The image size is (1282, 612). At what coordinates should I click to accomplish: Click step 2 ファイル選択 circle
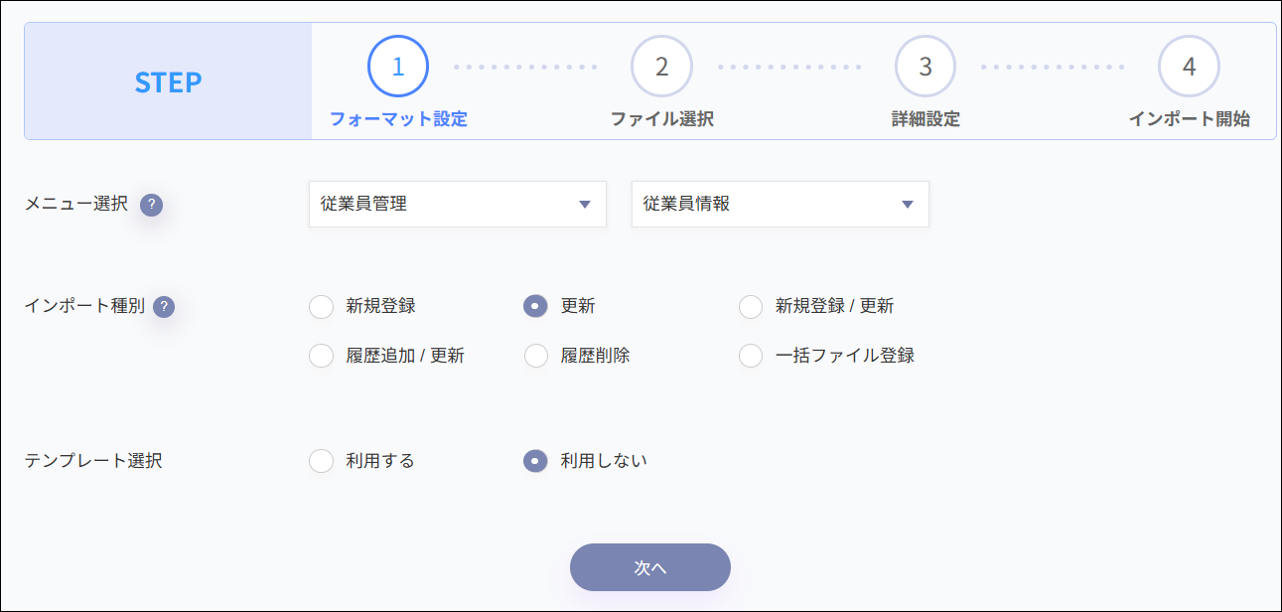coord(663,65)
